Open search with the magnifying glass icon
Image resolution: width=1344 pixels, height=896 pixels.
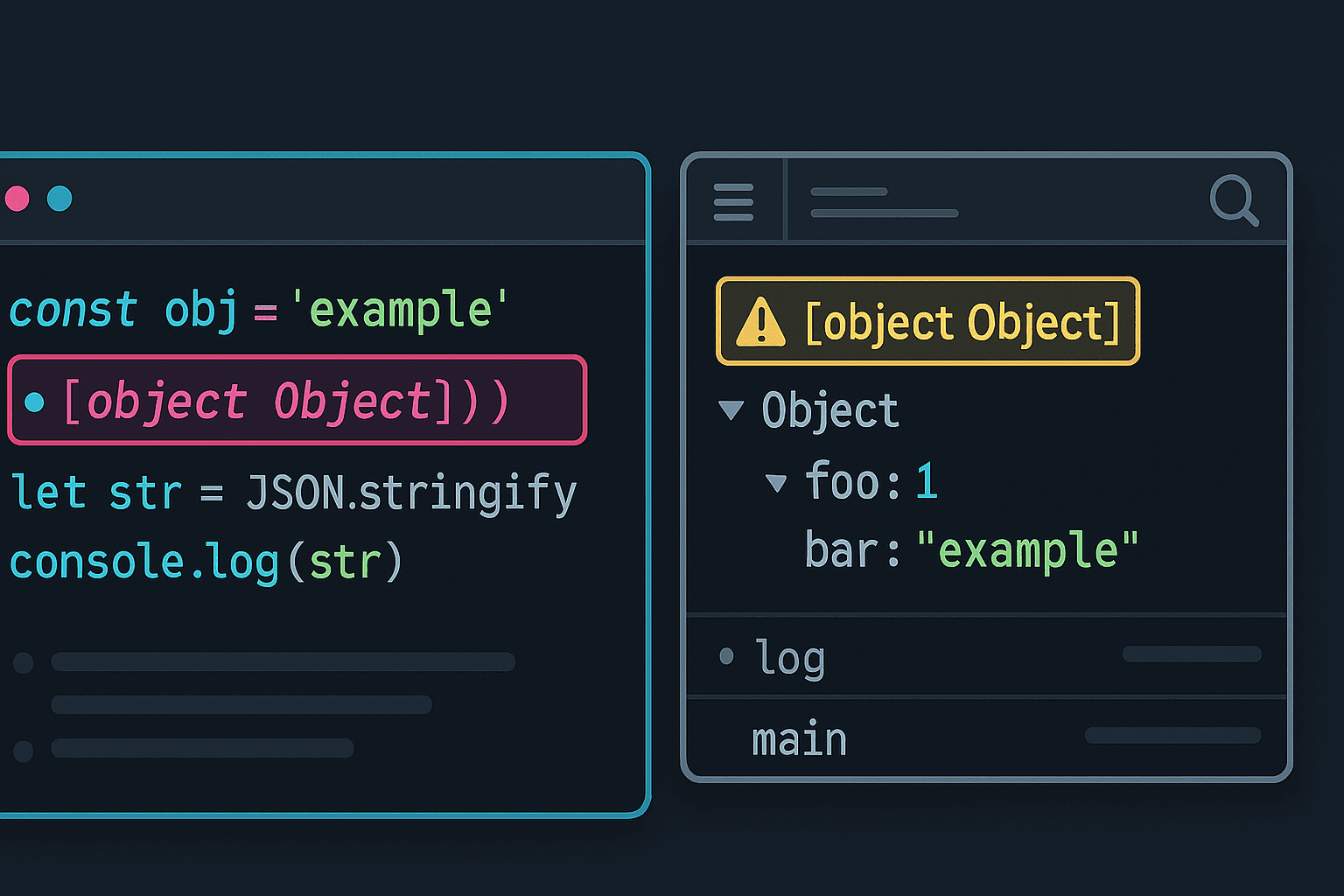[1234, 200]
